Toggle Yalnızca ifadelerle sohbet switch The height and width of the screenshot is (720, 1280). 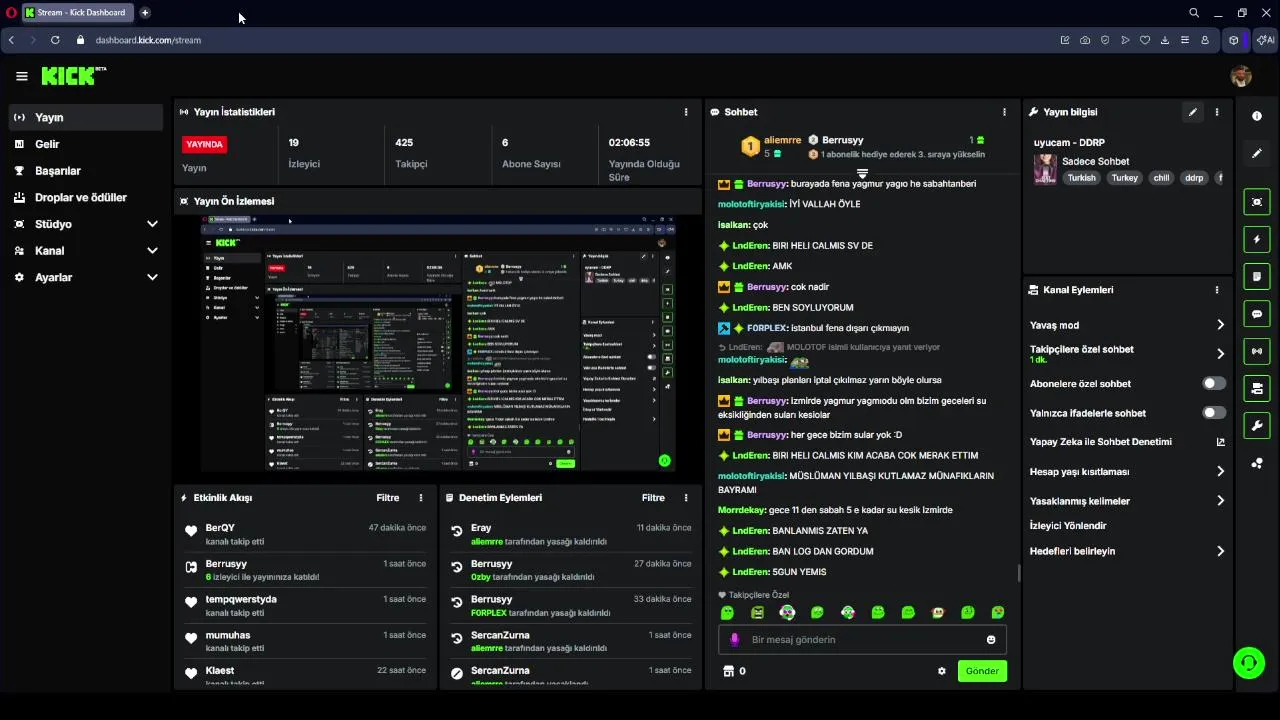coord(1214,413)
